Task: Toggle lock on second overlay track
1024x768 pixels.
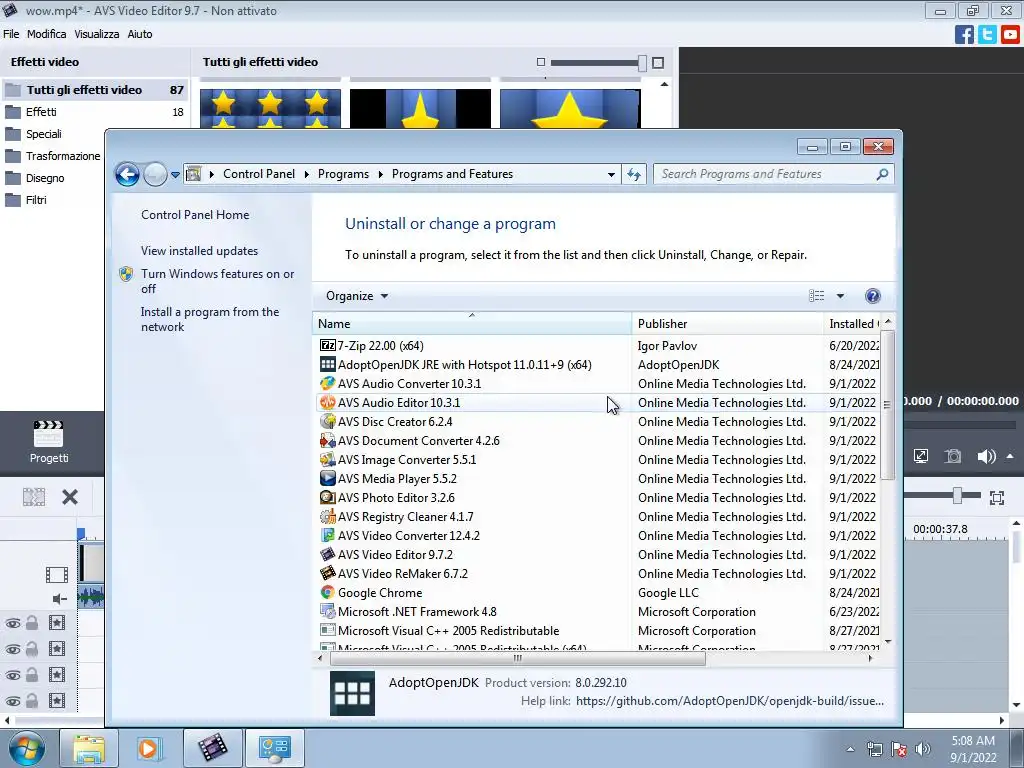Action: [31, 649]
